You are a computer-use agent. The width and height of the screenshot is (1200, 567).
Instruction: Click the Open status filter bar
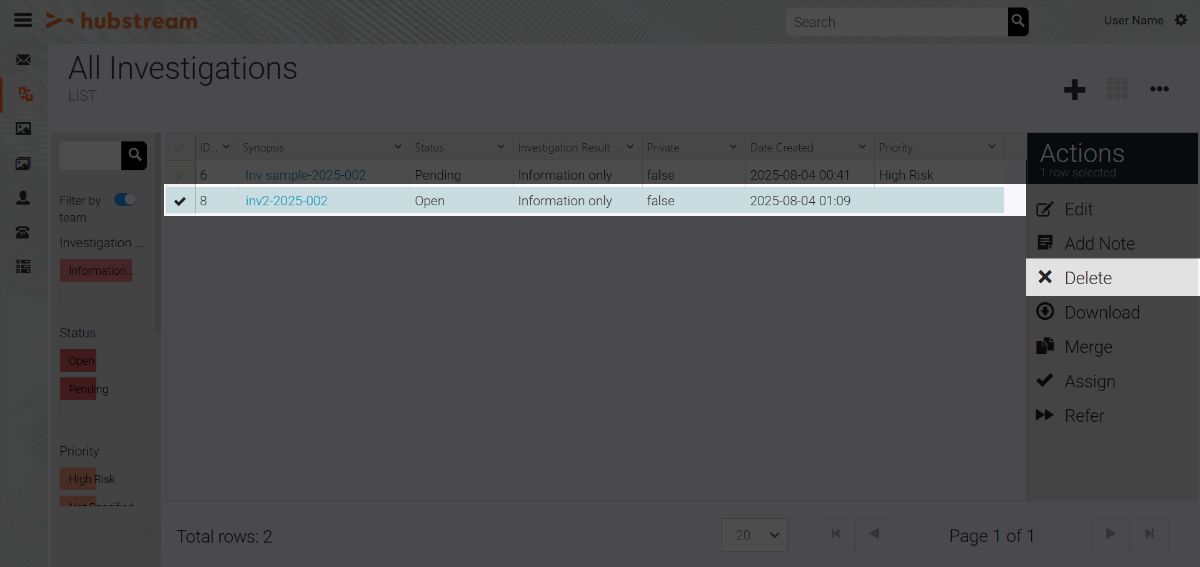click(81, 361)
